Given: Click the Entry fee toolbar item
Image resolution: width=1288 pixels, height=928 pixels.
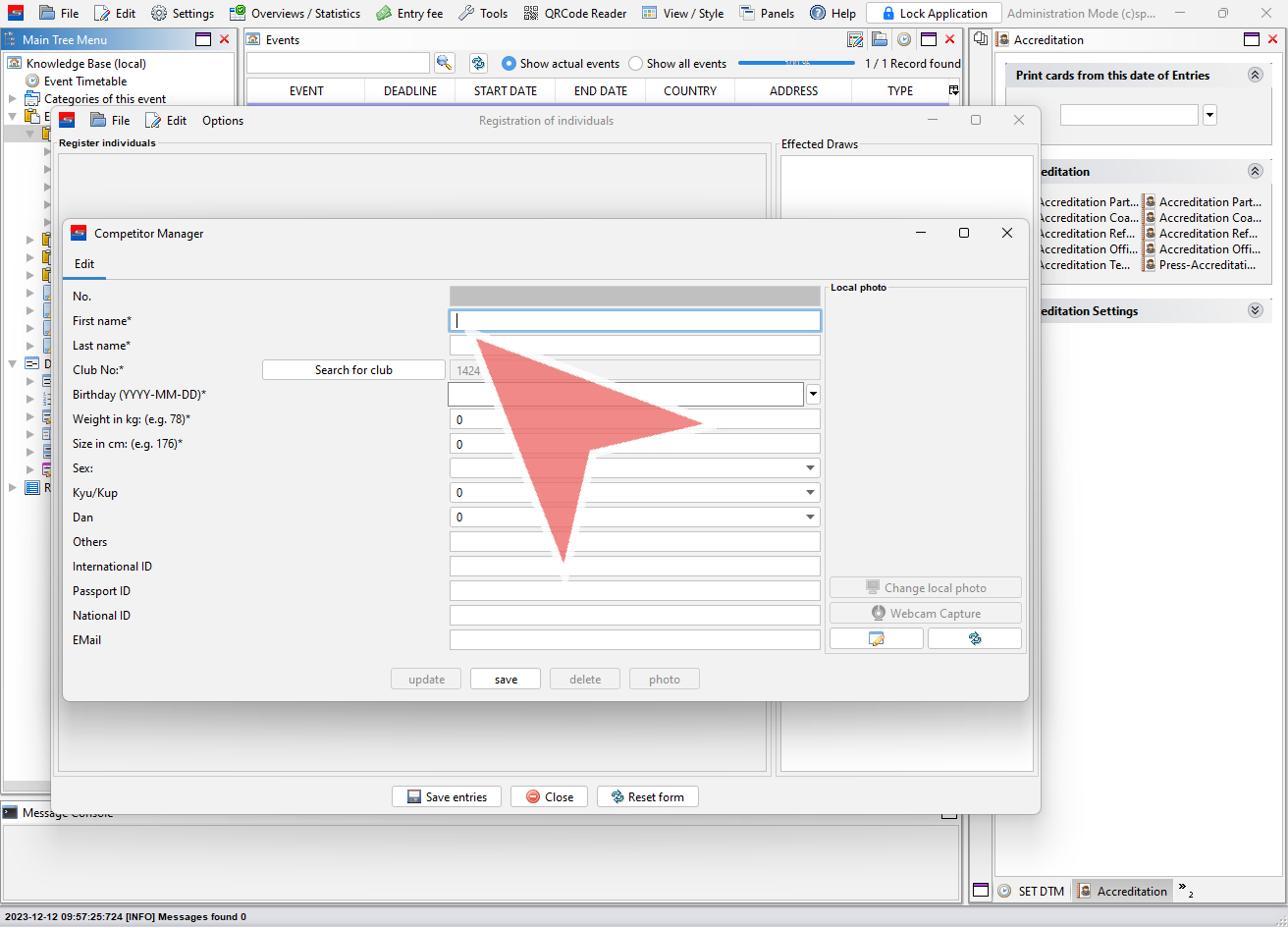Looking at the screenshot, I should coord(409,14).
